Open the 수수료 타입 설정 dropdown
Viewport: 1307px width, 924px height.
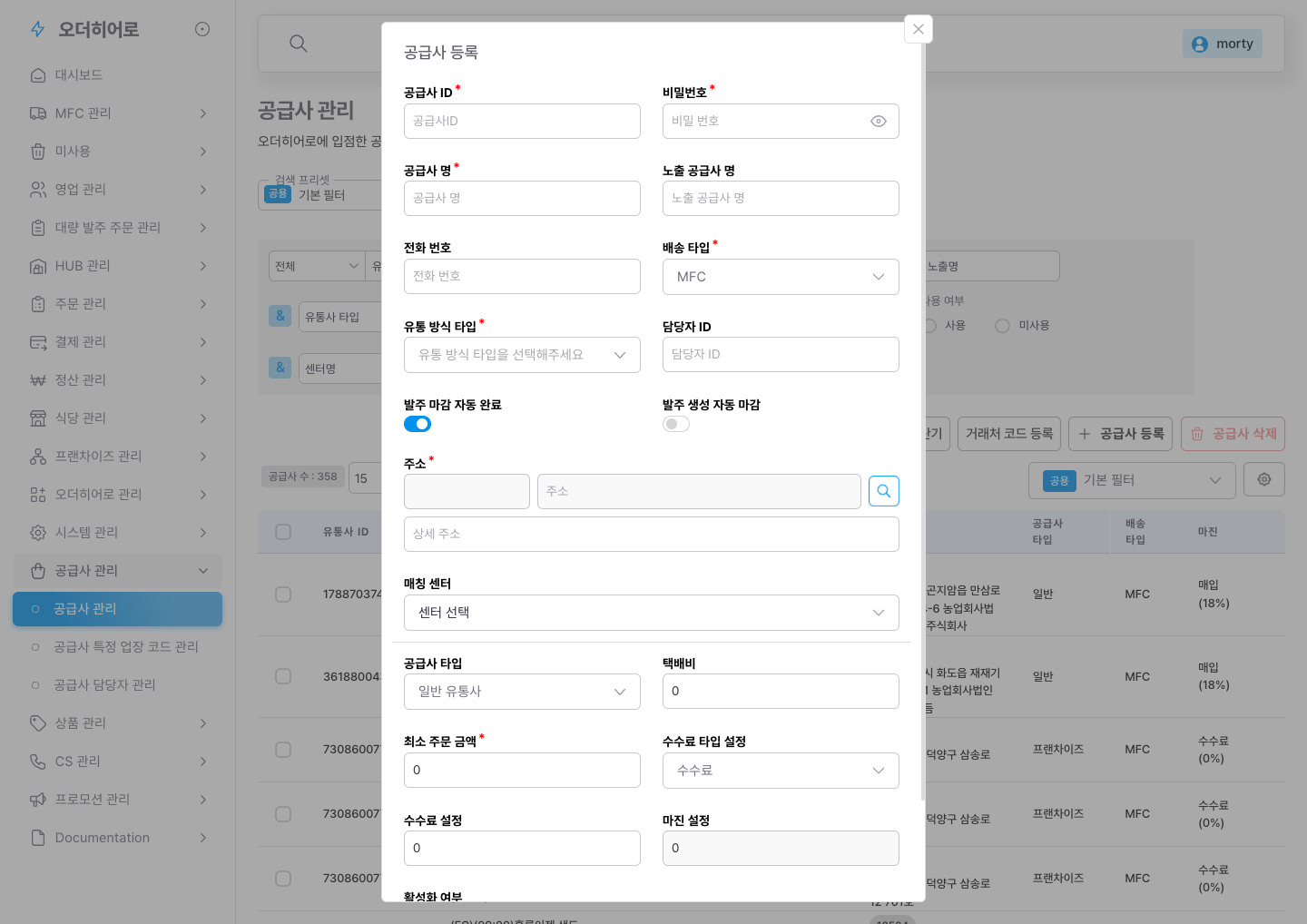click(781, 771)
